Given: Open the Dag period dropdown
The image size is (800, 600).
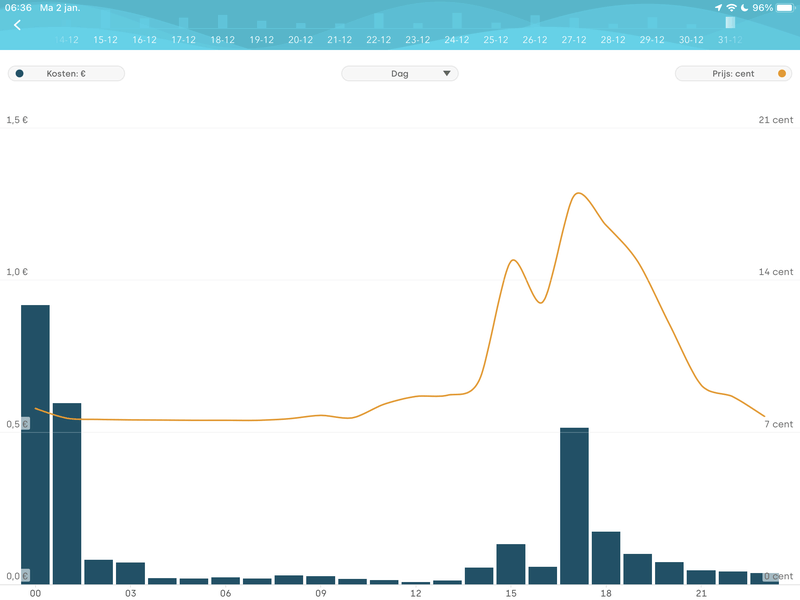Looking at the screenshot, I should 399,73.
